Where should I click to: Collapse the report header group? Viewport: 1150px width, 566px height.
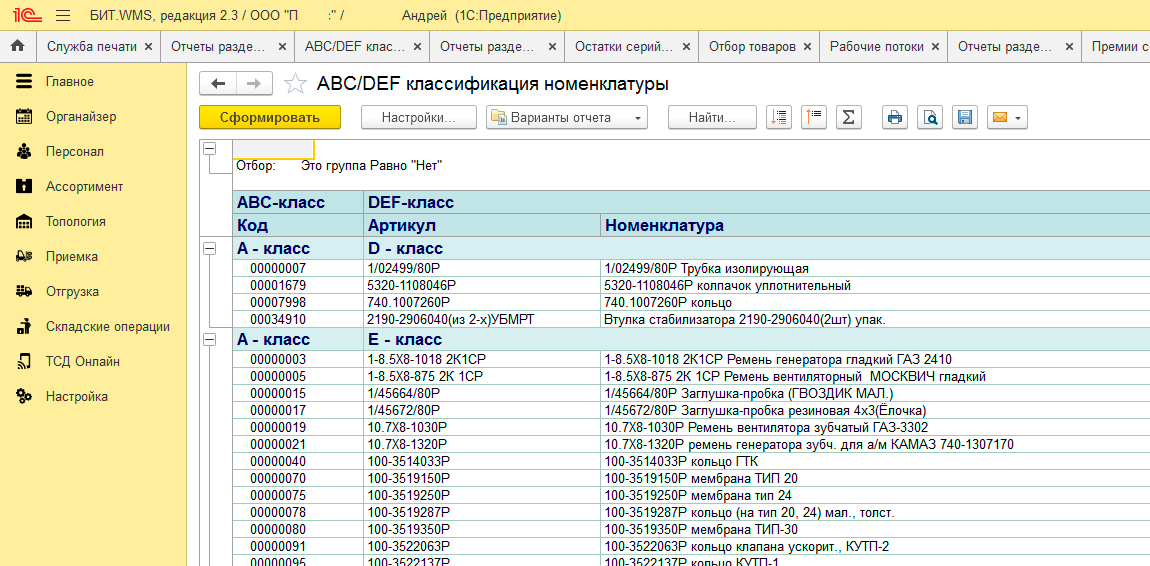point(210,148)
